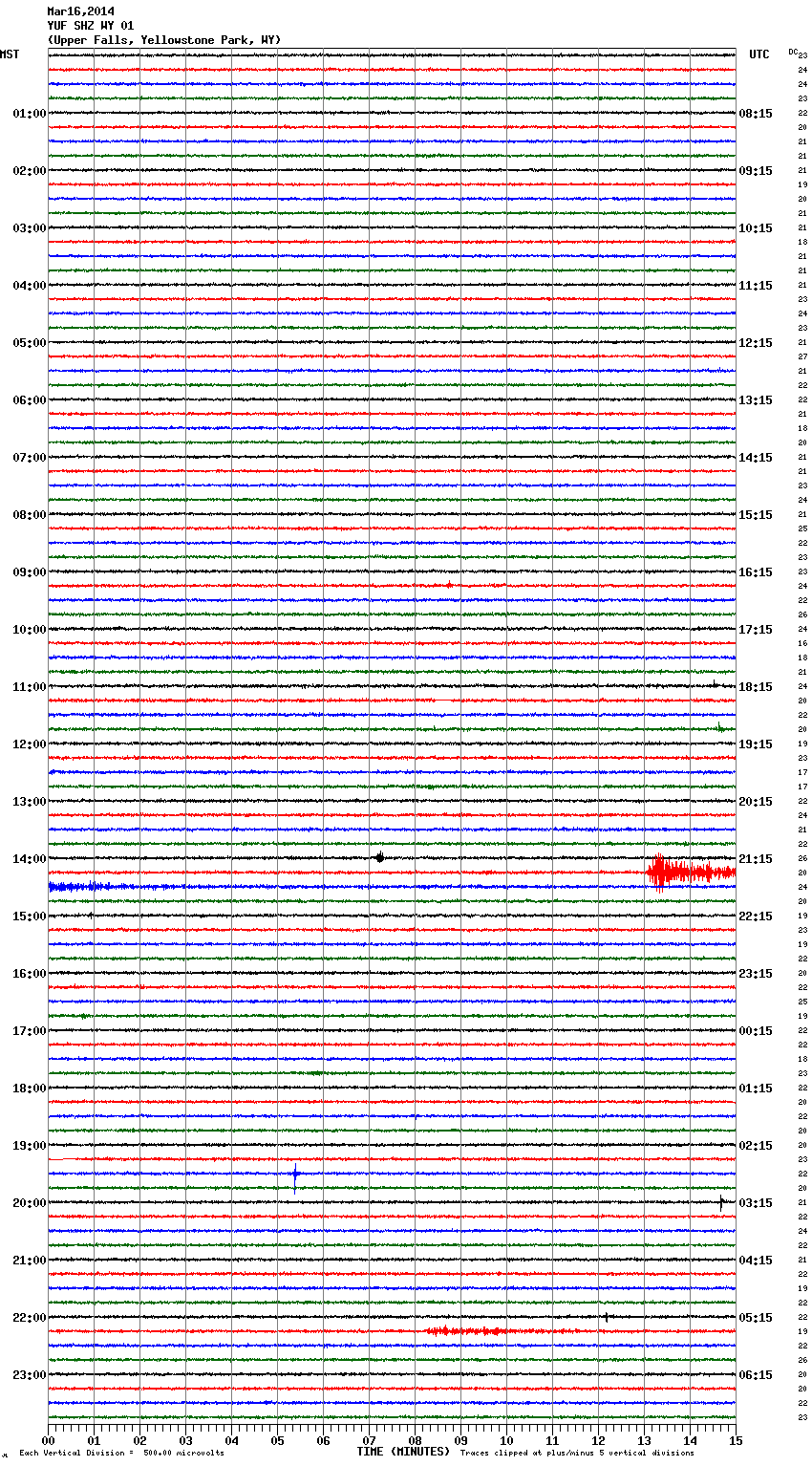Click the black spike ending the 20:00 trace
Image resolution: width=812 pixels, height=1466 pixels.
pos(721,1203)
